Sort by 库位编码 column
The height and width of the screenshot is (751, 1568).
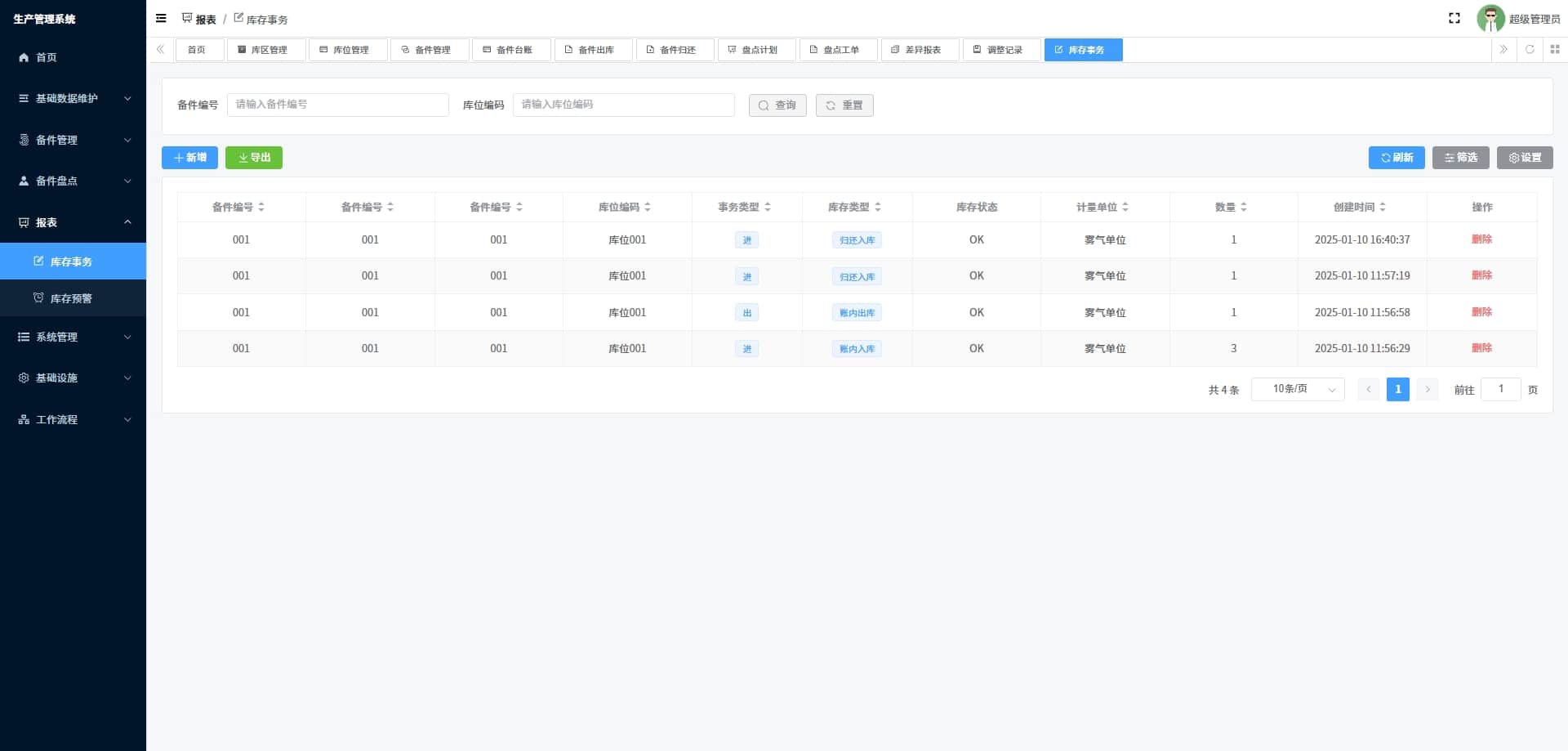[x=648, y=207]
